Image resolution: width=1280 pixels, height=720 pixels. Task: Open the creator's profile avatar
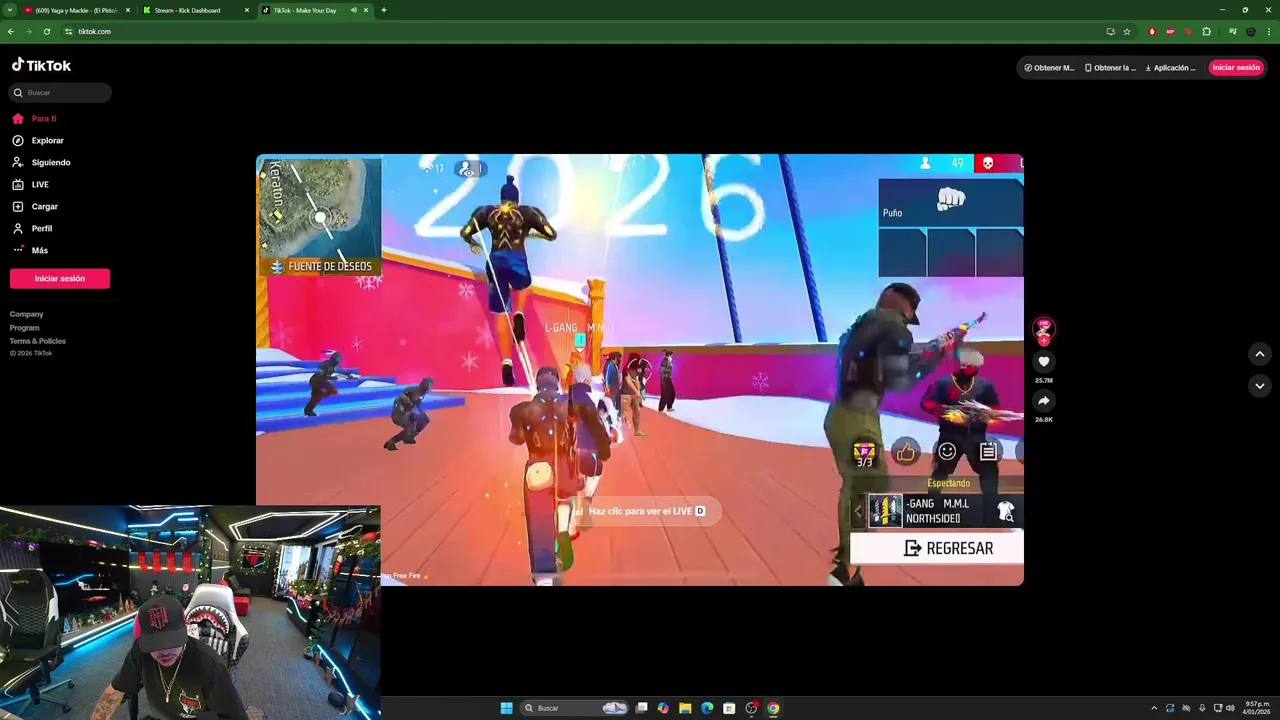click(1044, 328)
